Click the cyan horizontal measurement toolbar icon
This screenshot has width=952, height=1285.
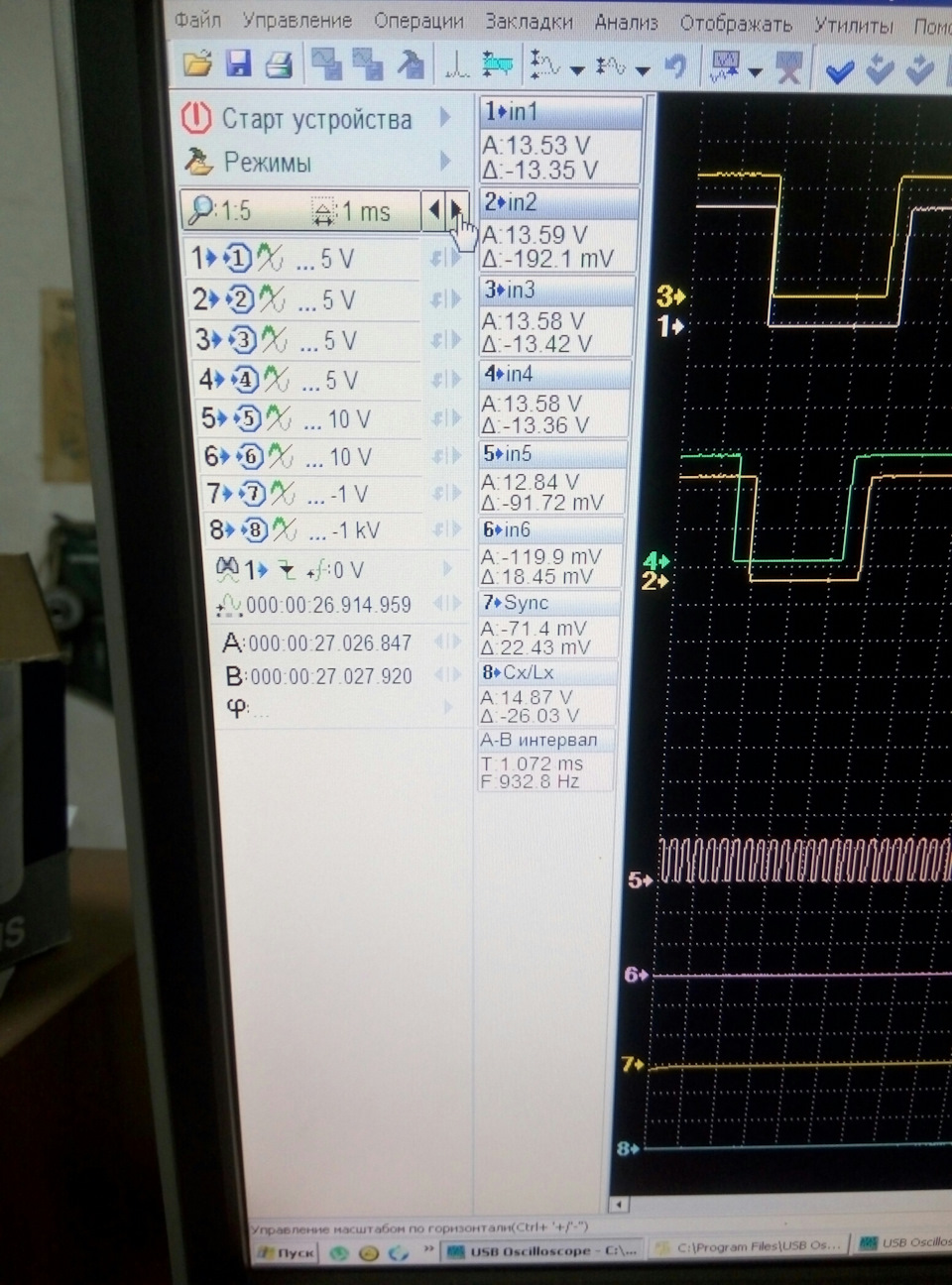click(x=498, y=66)
